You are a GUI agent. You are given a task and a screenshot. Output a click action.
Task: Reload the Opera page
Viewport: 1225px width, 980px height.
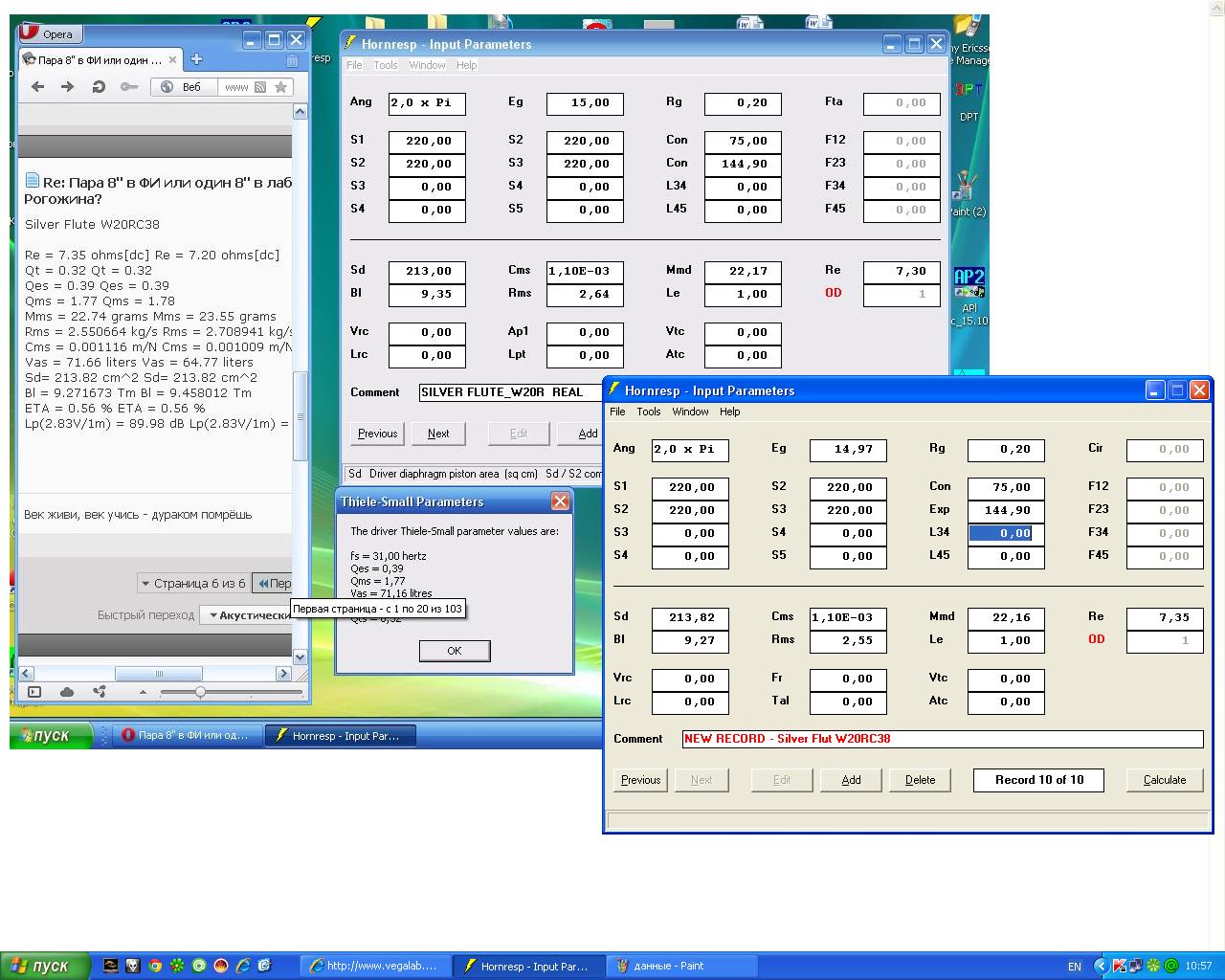click(98, 87)
